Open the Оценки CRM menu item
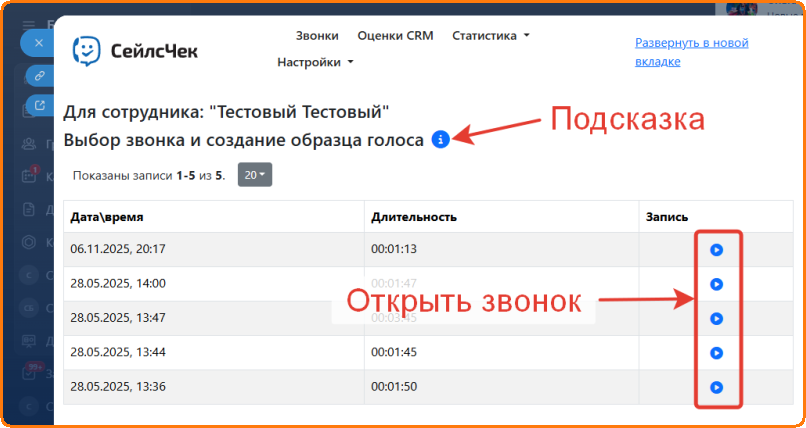This screenshot has height=428, width=806. [395, 35]
